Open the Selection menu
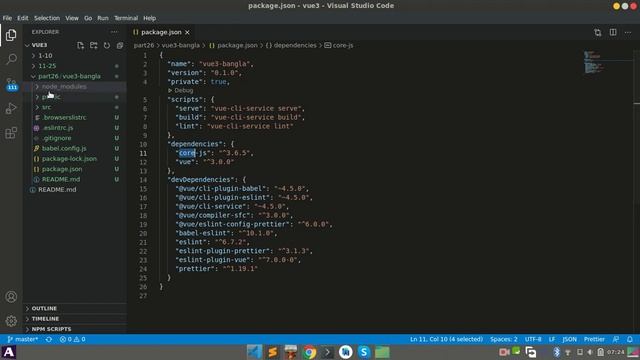 pyautogui.click(x=47, y=18)
